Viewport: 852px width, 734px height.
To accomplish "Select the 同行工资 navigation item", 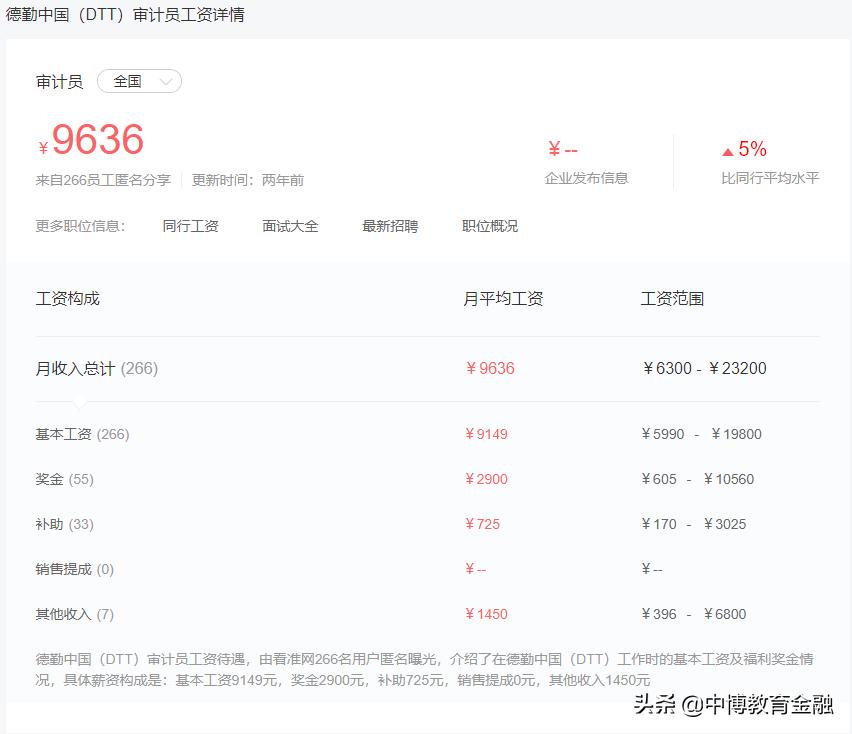I will [x=190, y=226].
